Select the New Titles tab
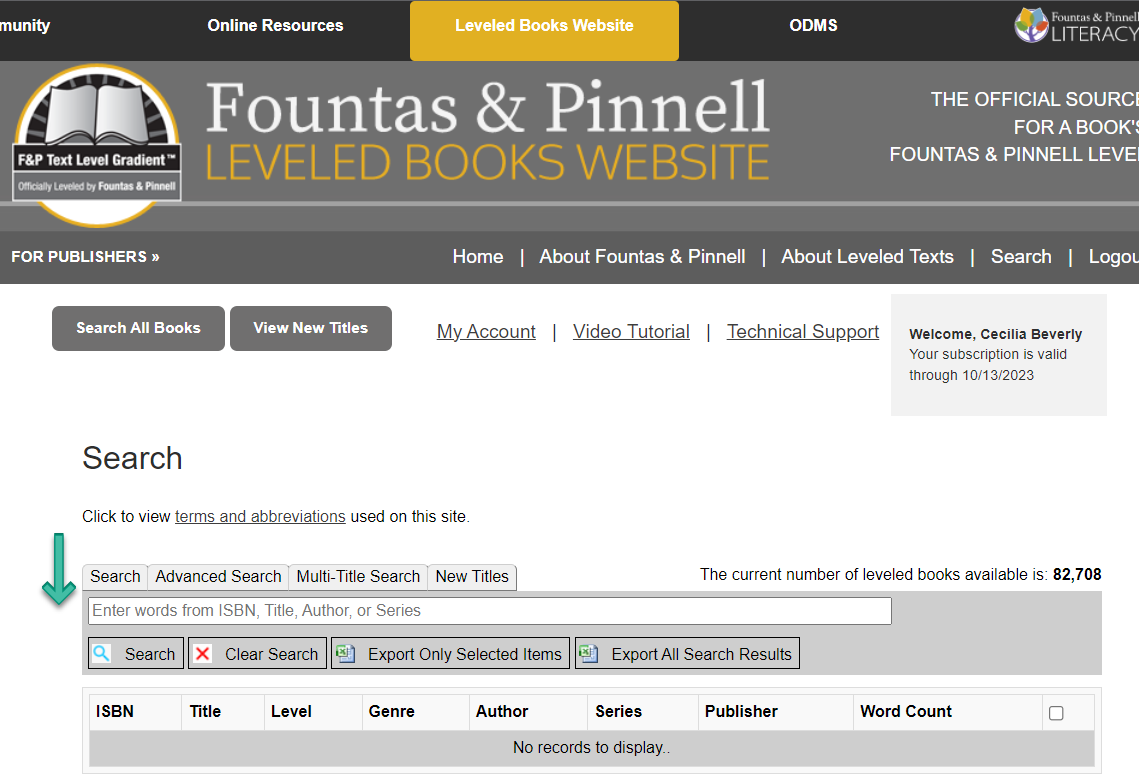 (x=472, y=577)
